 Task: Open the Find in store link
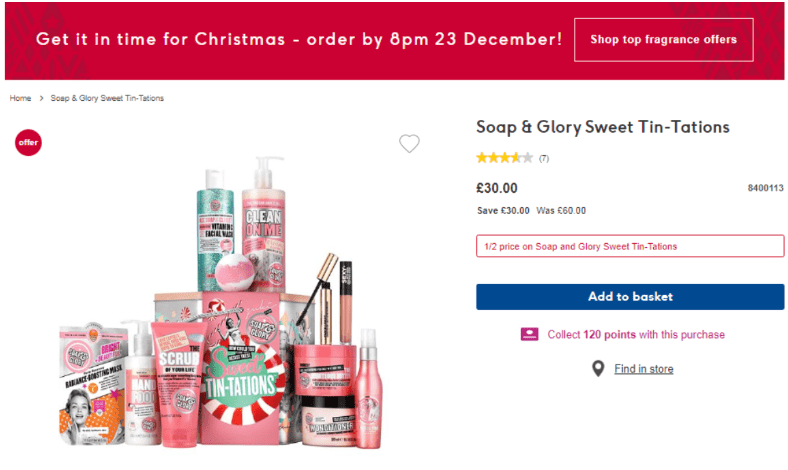tap(643, 369)
